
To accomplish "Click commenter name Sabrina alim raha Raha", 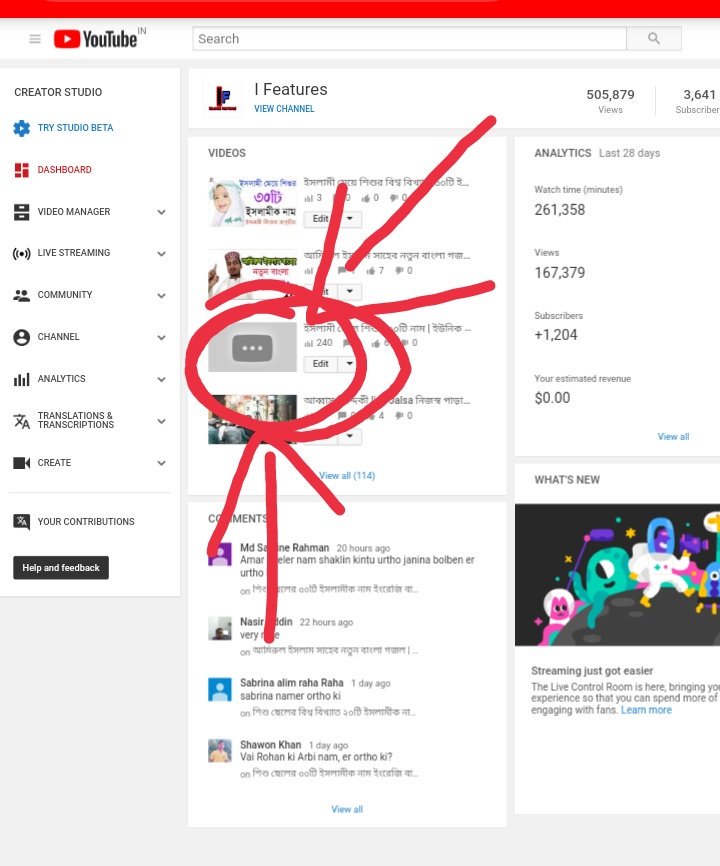I will pyautogui.click(x=292, y=683).
